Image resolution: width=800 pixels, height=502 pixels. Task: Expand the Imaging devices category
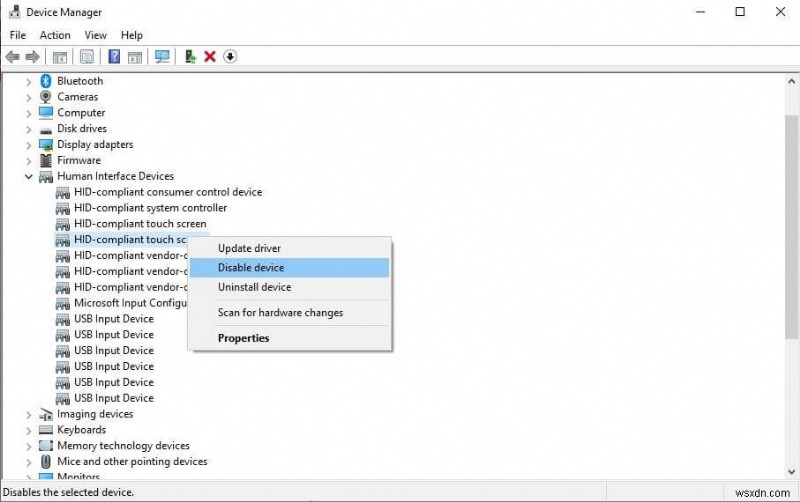coord(29,415)
